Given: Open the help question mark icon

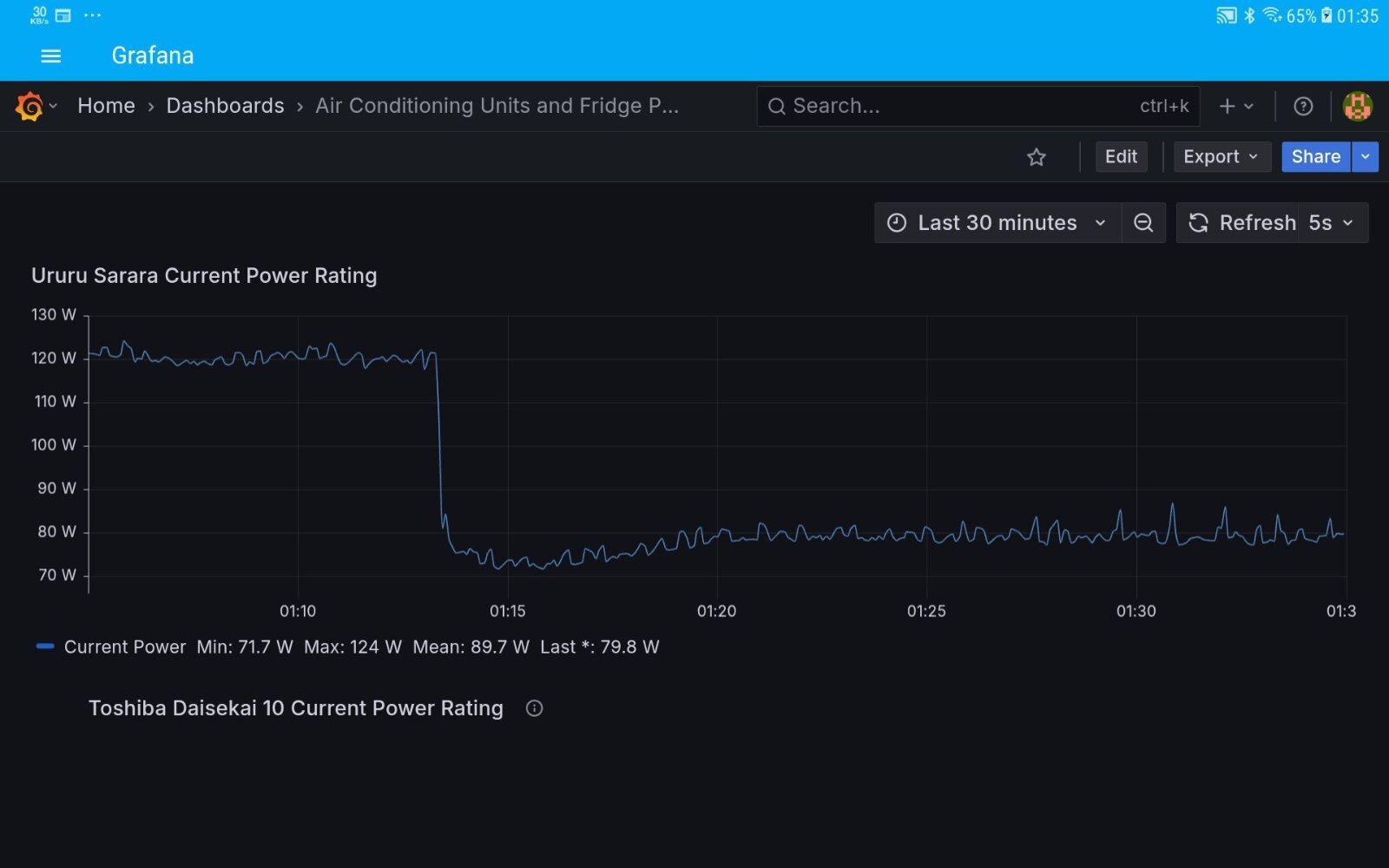Looking at the screenshot, I should click(1303, 106).
